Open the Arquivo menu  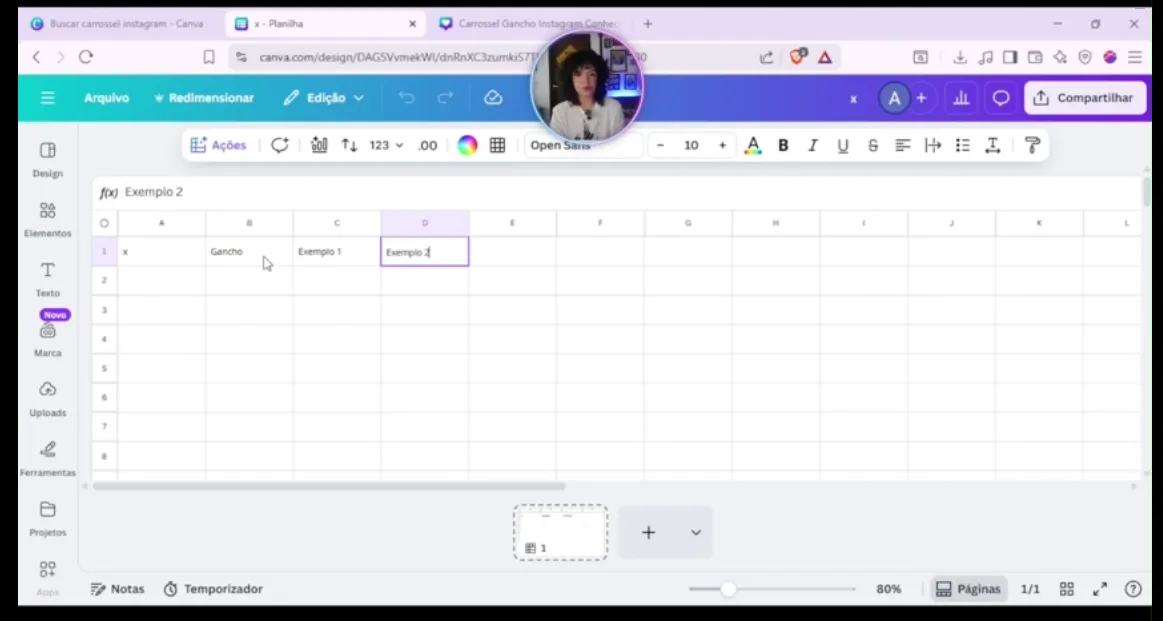(x=106, y=98)
